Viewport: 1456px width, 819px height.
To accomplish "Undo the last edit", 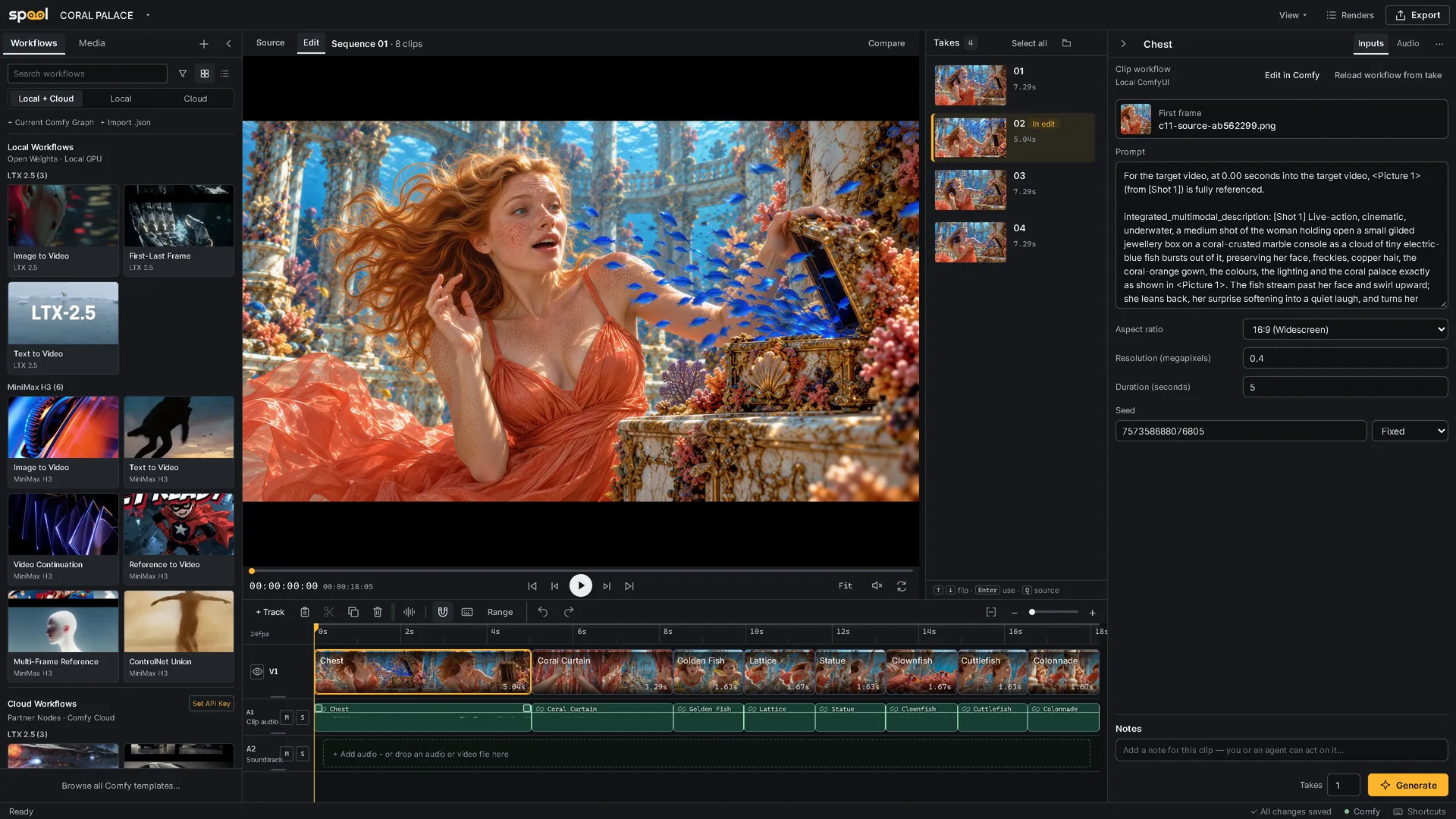I will 543,612.
